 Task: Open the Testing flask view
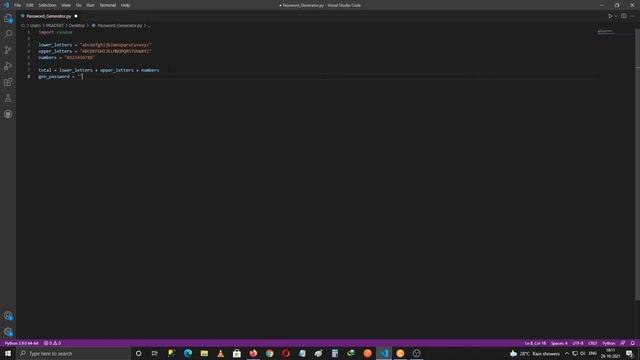pyautogui.click(x=8, y=98)
